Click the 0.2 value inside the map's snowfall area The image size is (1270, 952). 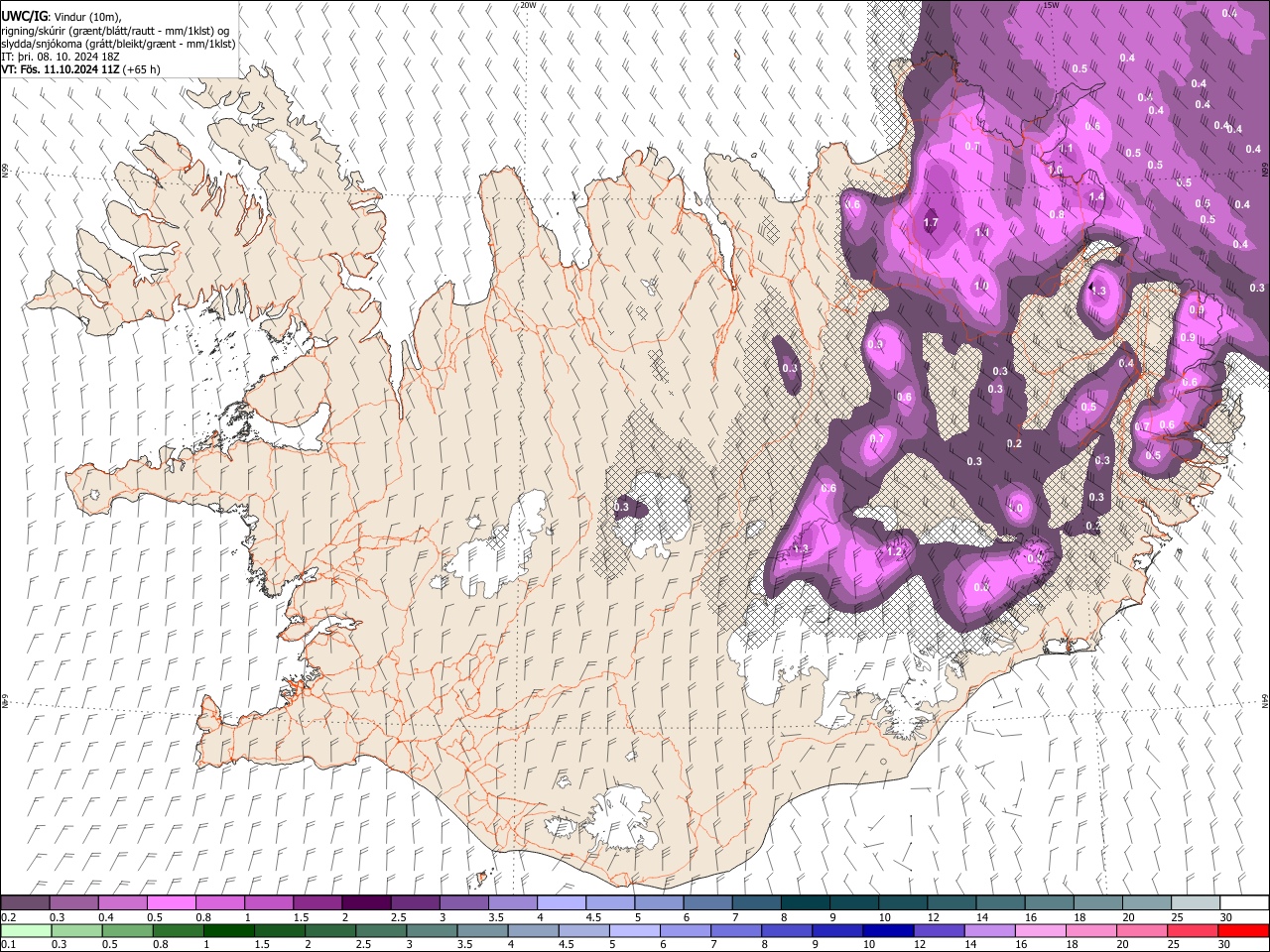[1014, 443]
